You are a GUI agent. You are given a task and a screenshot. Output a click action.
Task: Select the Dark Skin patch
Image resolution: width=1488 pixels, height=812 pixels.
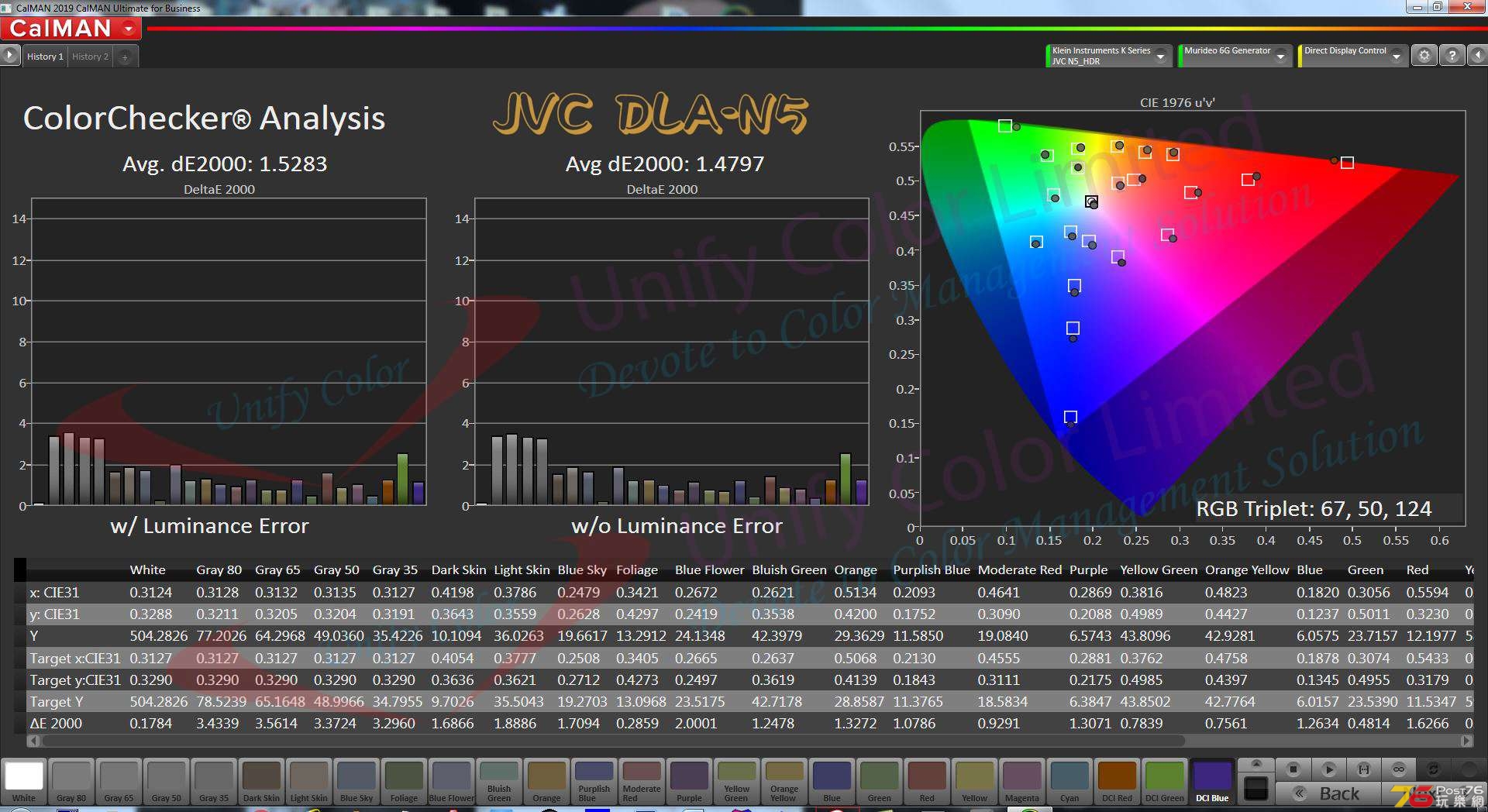point(261,781)
